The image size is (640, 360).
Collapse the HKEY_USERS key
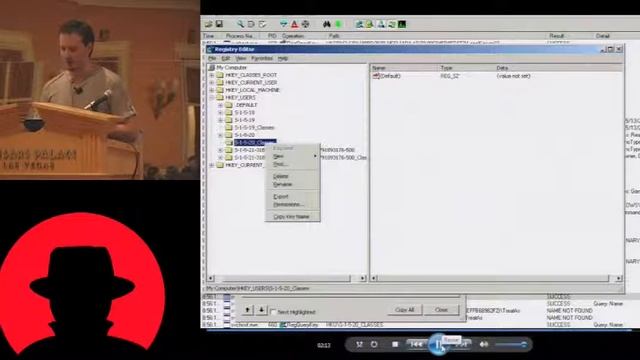(x=212, y=98)
